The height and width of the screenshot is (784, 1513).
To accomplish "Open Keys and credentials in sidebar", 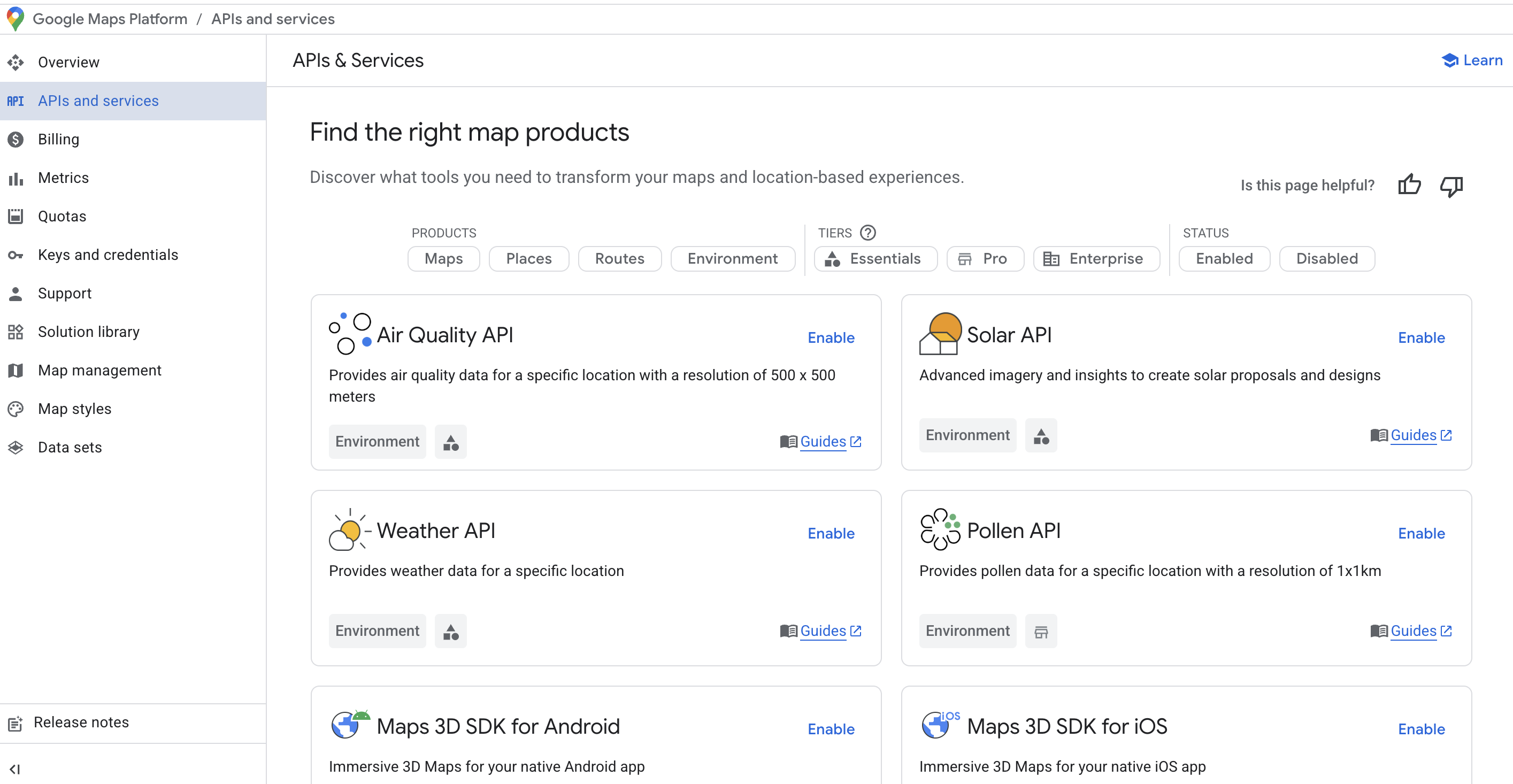I will click(107, 255).
